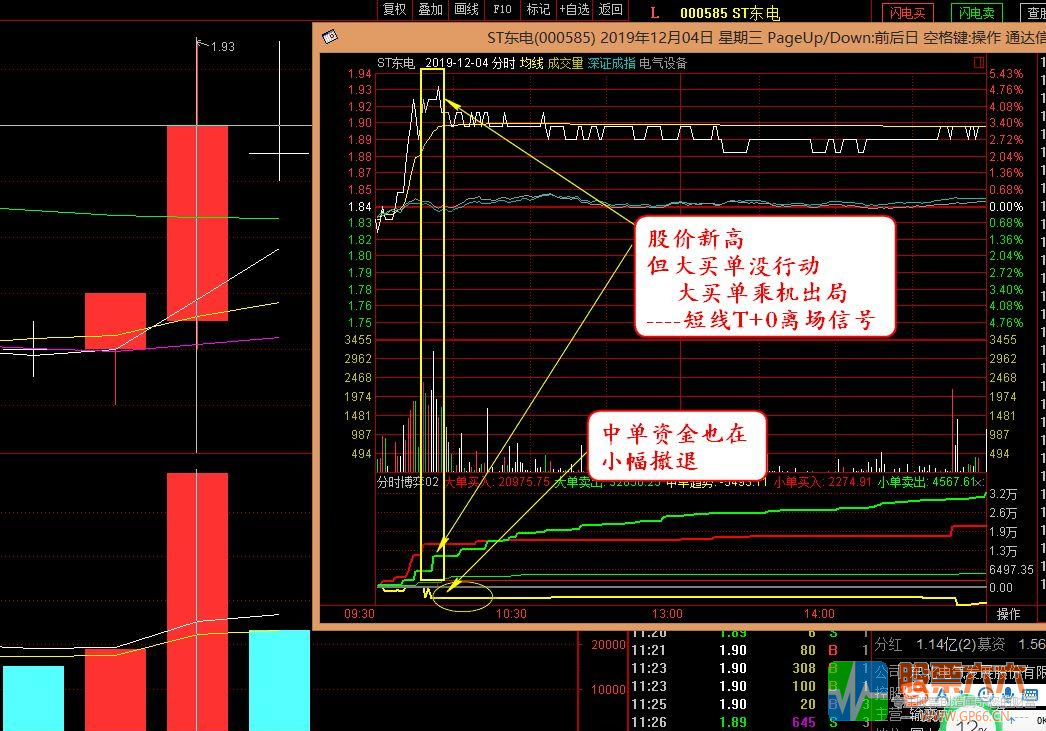Click the 叠加 overlay toolbar button

(430, 9)
